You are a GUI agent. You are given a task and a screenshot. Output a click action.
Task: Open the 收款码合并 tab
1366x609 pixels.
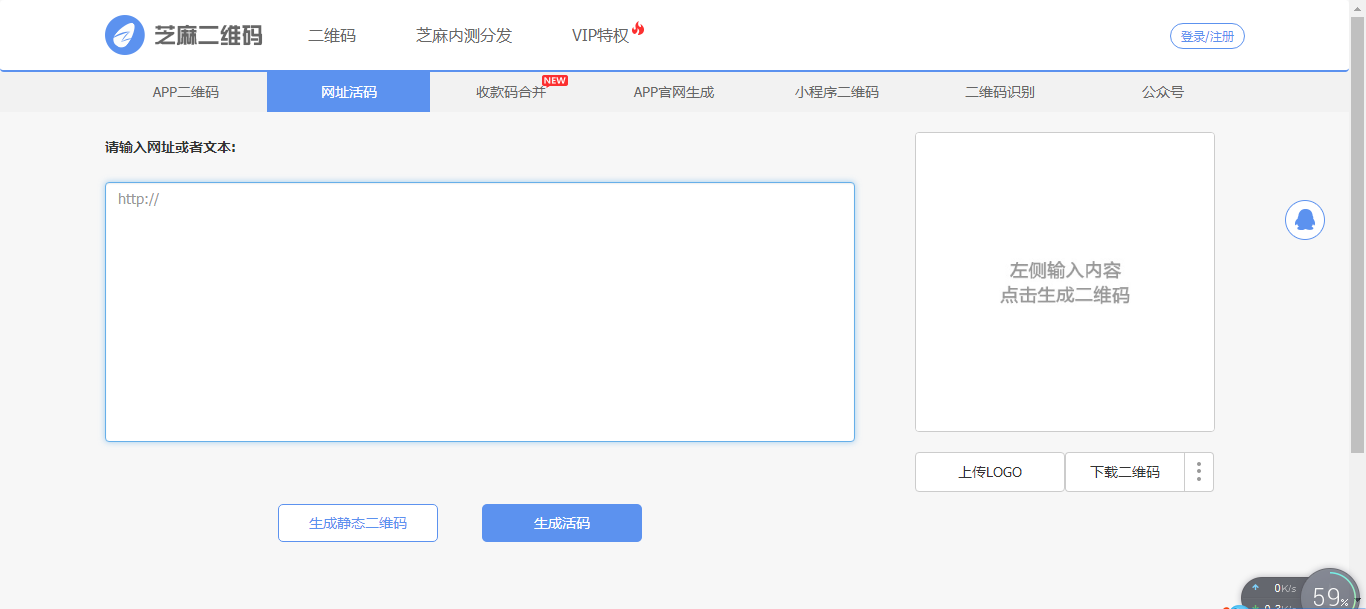511,92
